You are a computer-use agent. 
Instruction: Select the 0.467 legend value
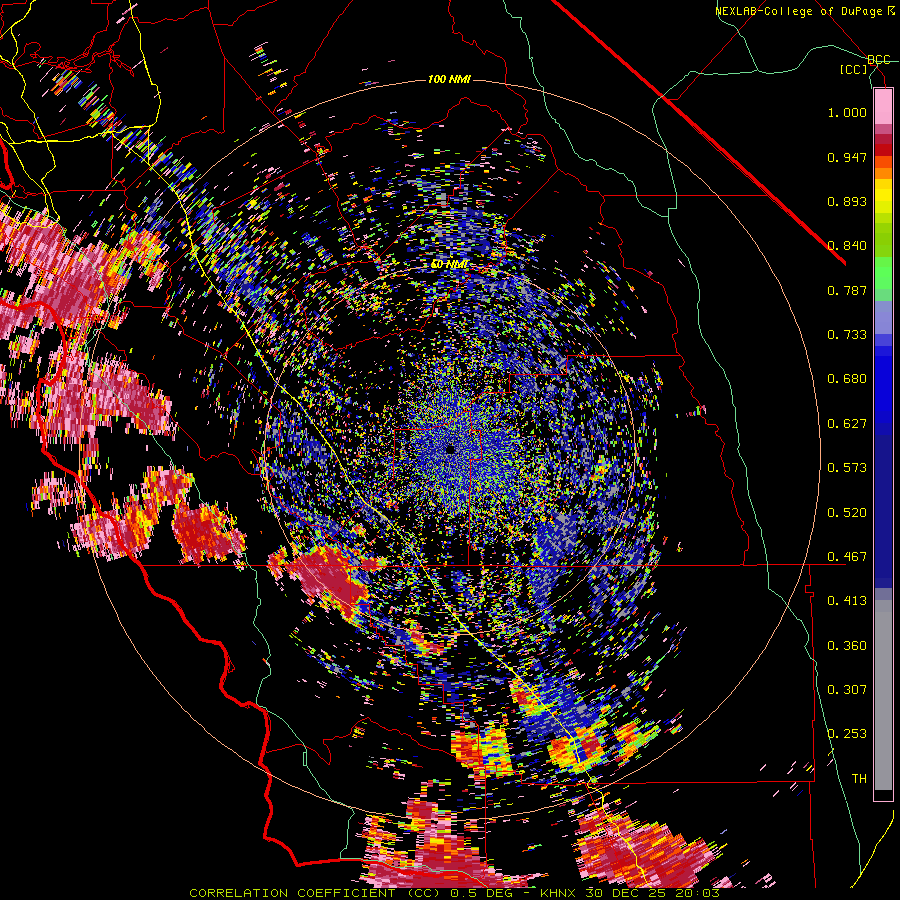pos(847,557)
